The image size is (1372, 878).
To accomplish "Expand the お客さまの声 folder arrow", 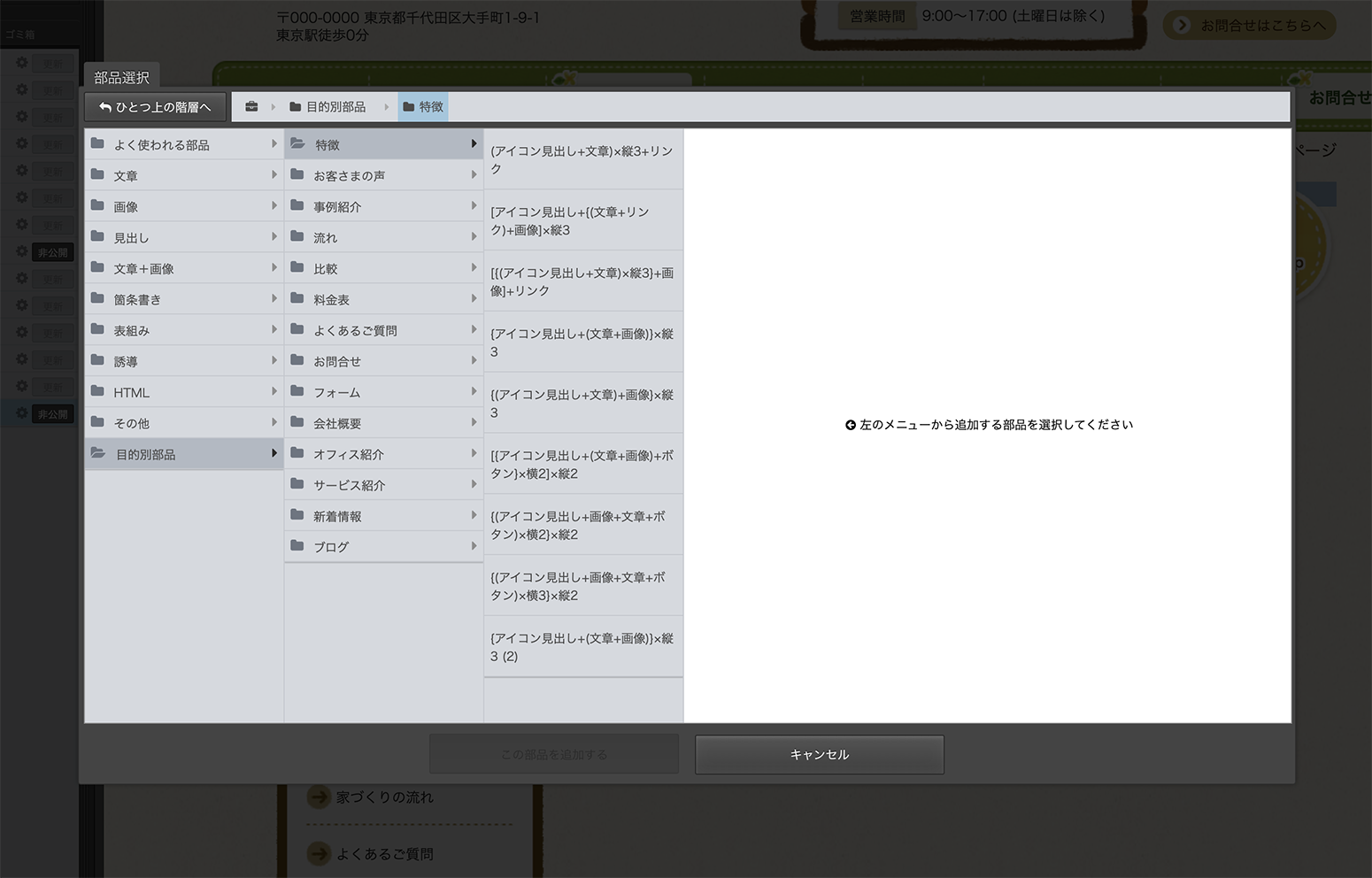I will pos(474,175).
